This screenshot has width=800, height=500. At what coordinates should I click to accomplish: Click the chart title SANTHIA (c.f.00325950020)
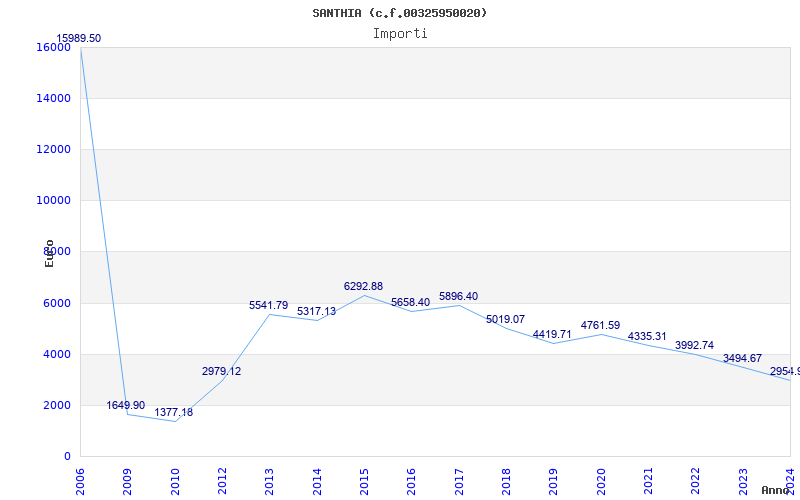tap(399, 13)
